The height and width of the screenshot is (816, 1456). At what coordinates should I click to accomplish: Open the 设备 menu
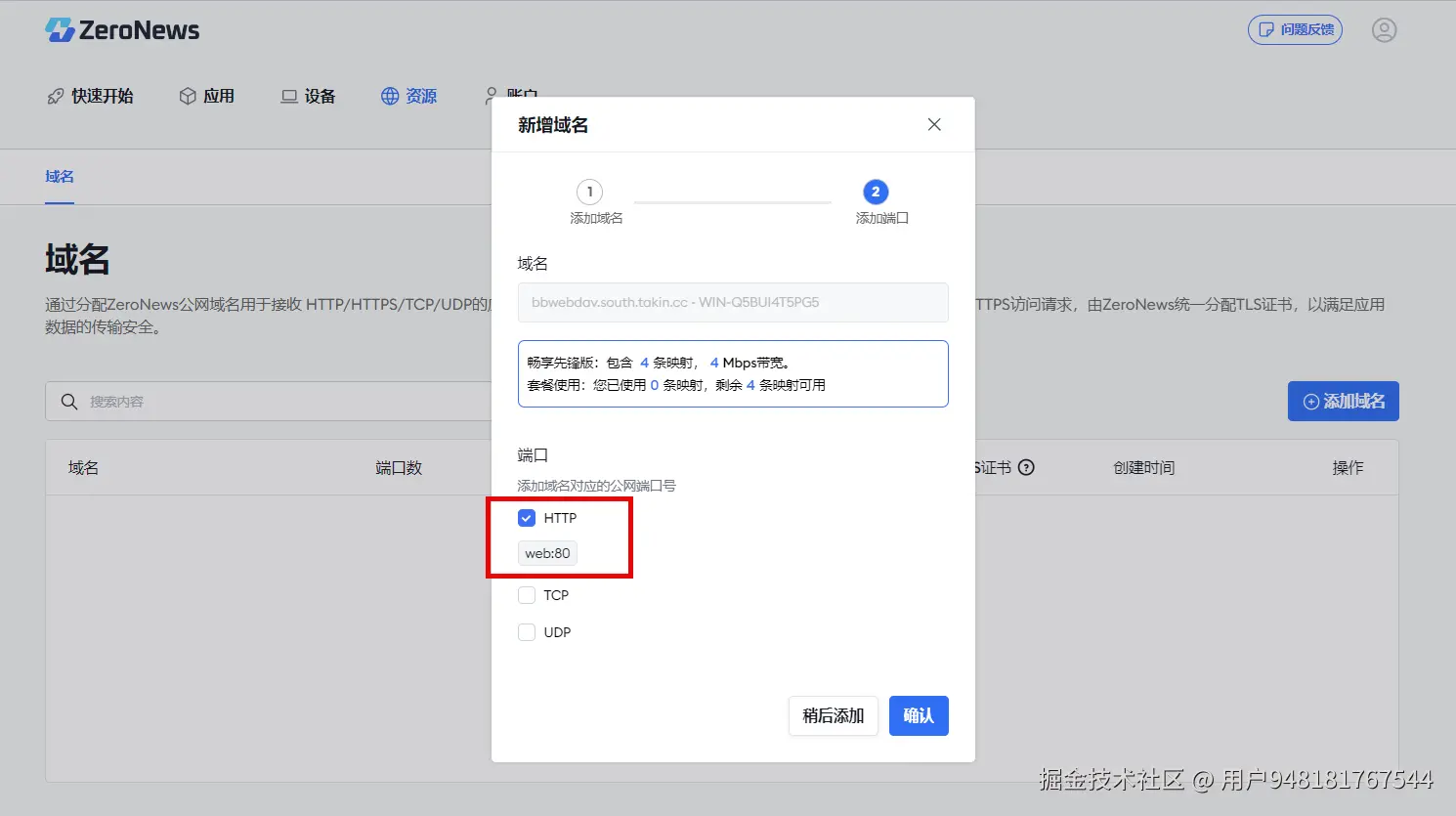click(308, 96)
